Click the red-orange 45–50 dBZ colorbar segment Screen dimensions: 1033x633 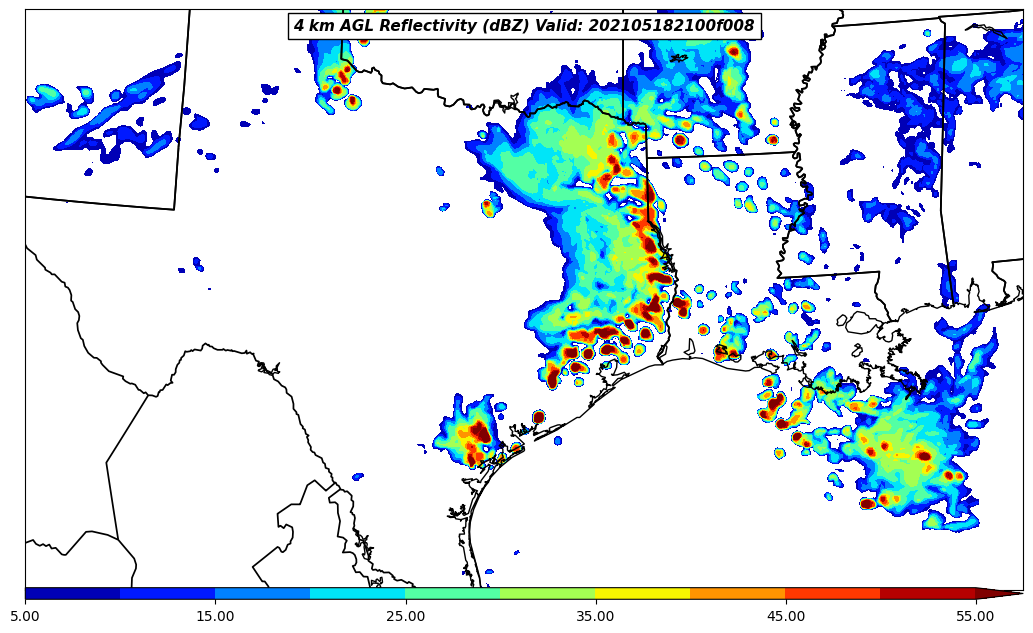[832, 593]
